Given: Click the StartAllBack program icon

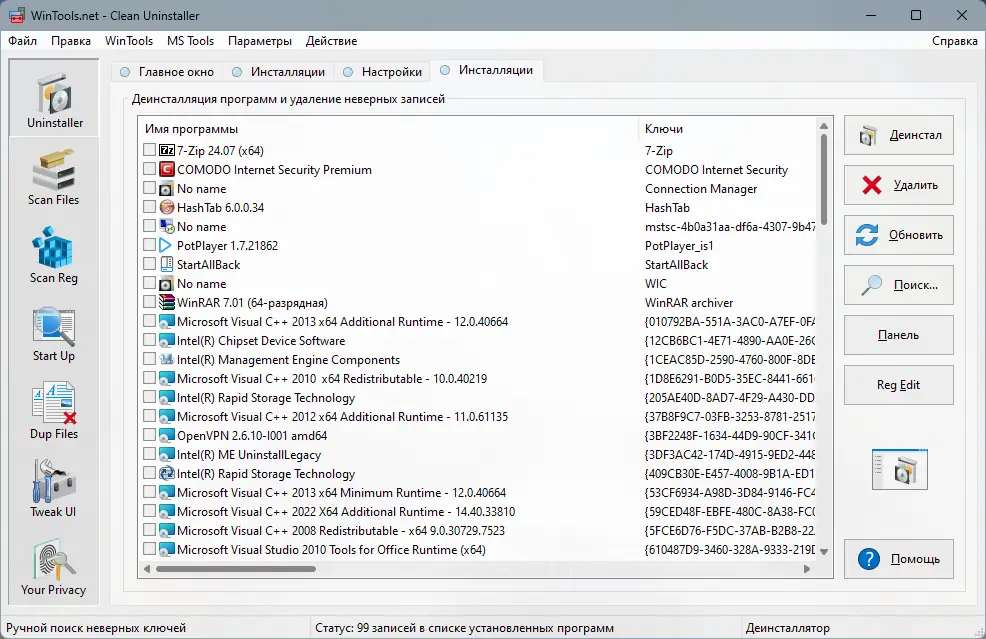Looking at the screenshot, I should click(x=167, y=264).
